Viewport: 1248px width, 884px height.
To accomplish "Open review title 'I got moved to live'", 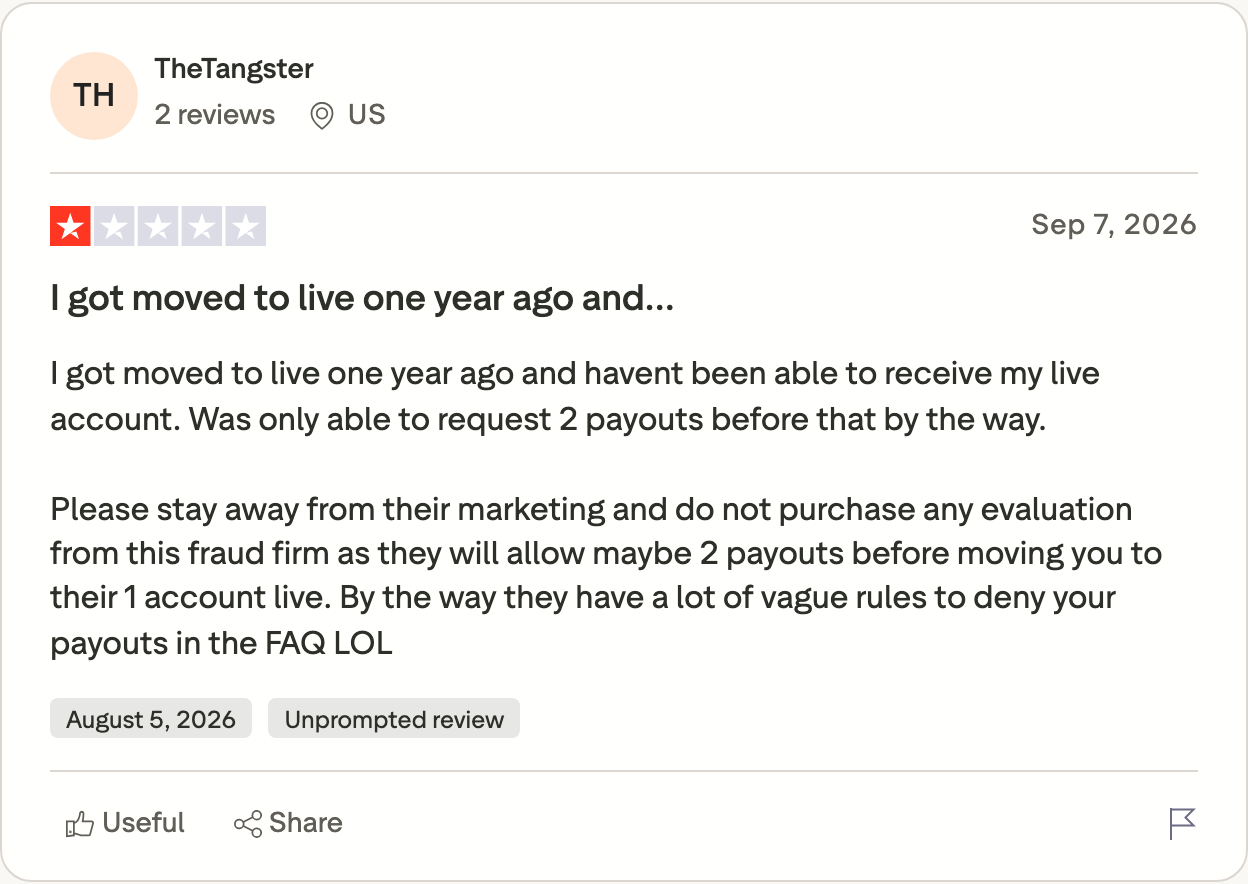I will coord(362,298).
